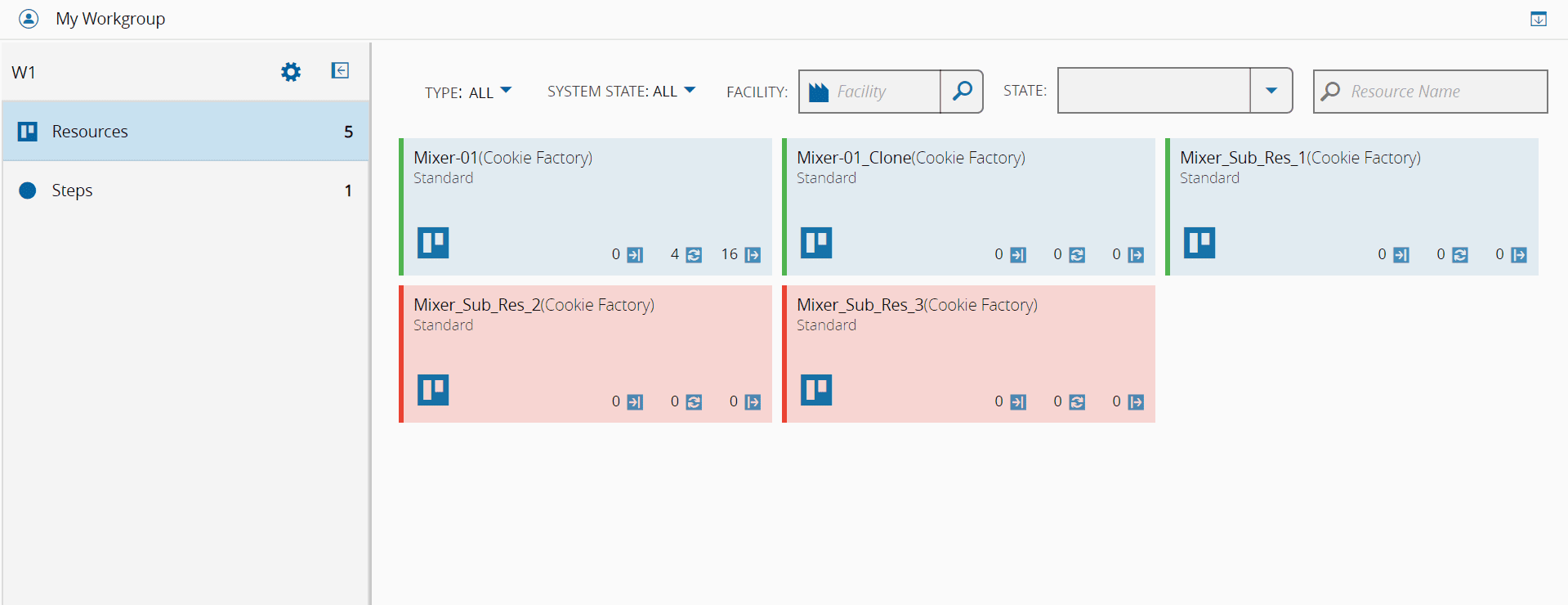Screen dimensions: 1568x605
Task: Open workgroup settings gear
Action: [x=291, y=72]
